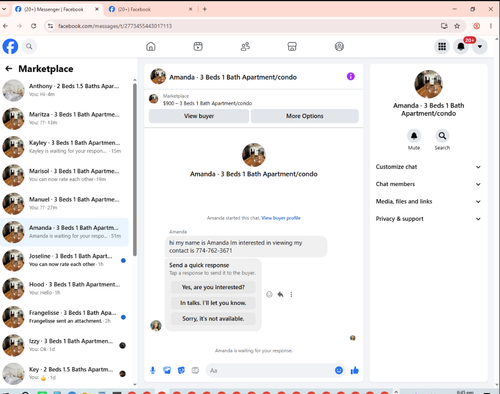This screenshot has width=500, height=394.
Task: Open the emoji picker in composer
Action: pyautogui.click(x=339, y=370)
